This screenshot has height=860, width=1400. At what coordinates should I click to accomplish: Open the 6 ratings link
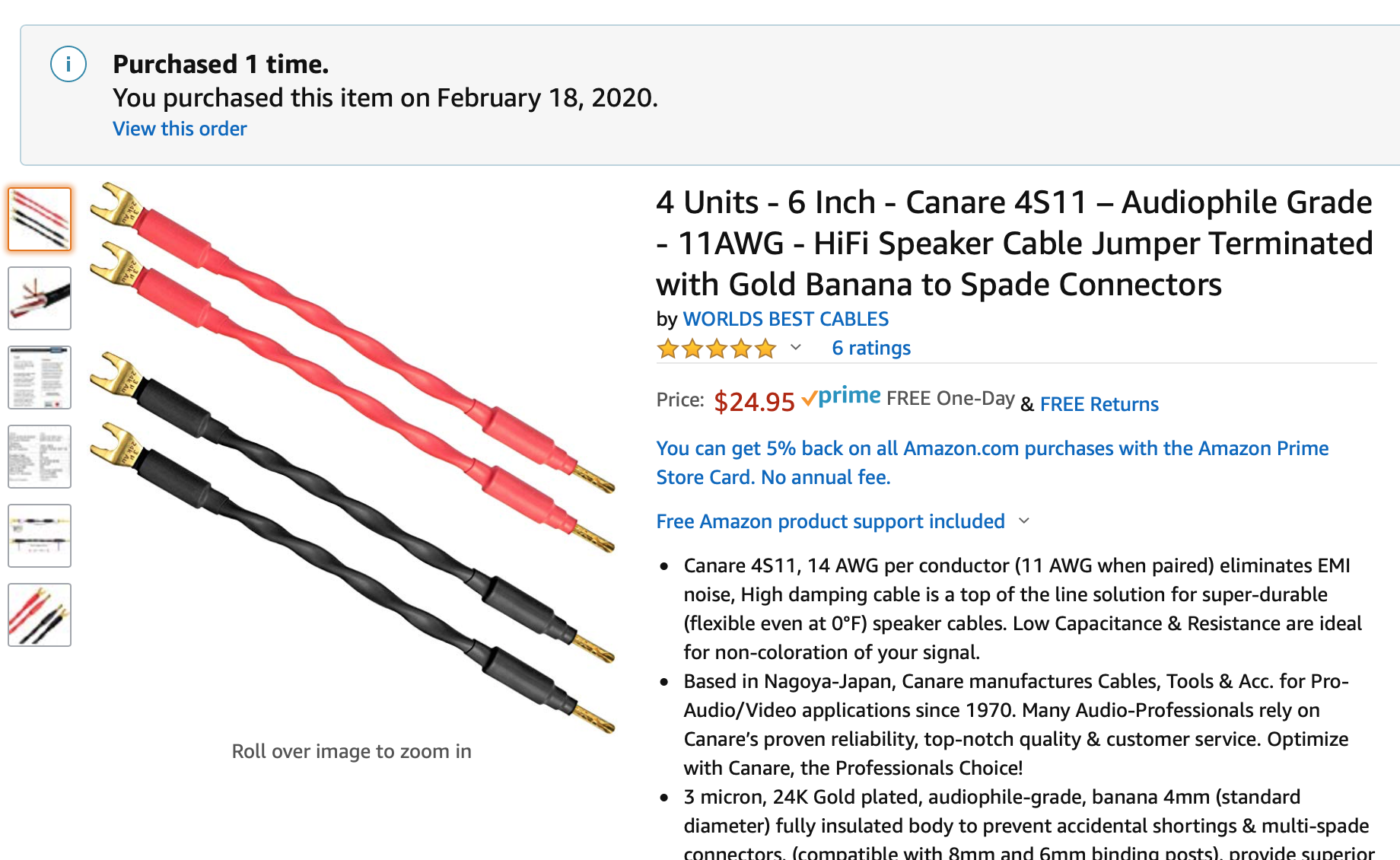pyautogui.click(x=871, y=348)
